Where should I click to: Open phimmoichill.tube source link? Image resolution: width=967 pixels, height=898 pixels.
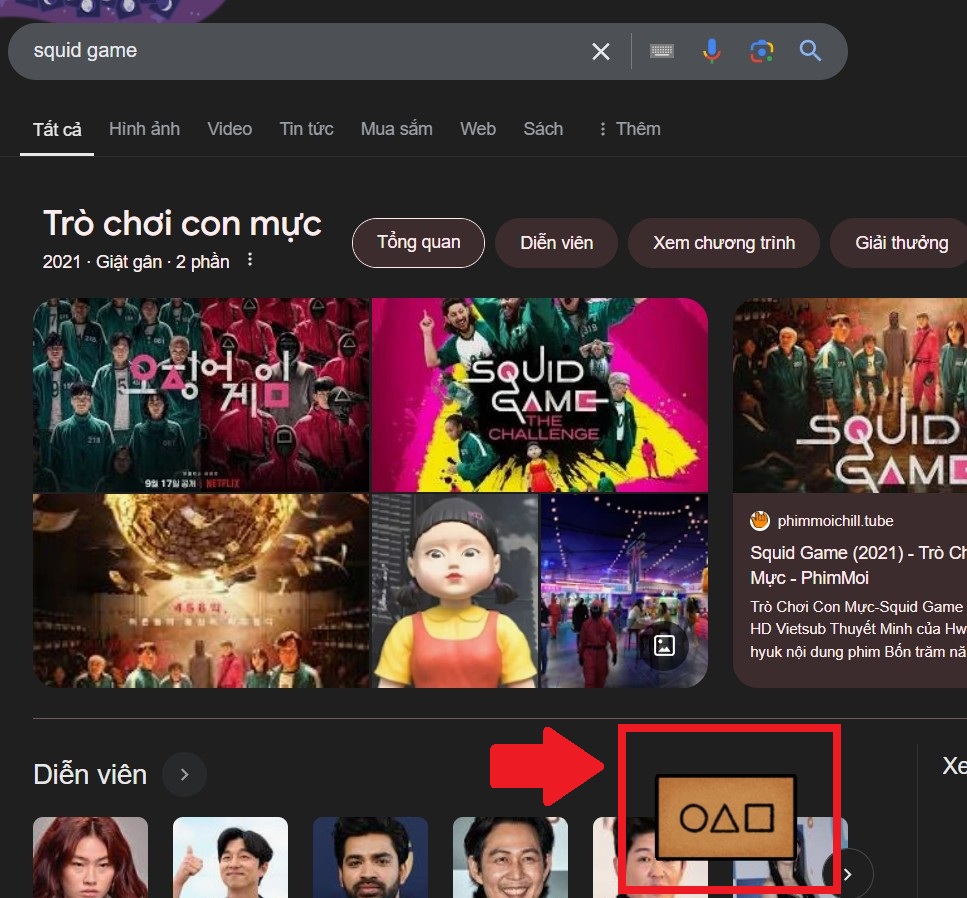tap(836, 521)
